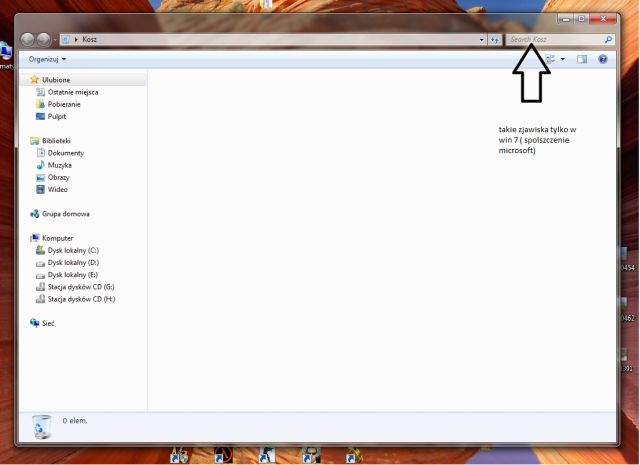Open Stacja dysków CD (H:)
640x465 pixels.
coord(81,299)
